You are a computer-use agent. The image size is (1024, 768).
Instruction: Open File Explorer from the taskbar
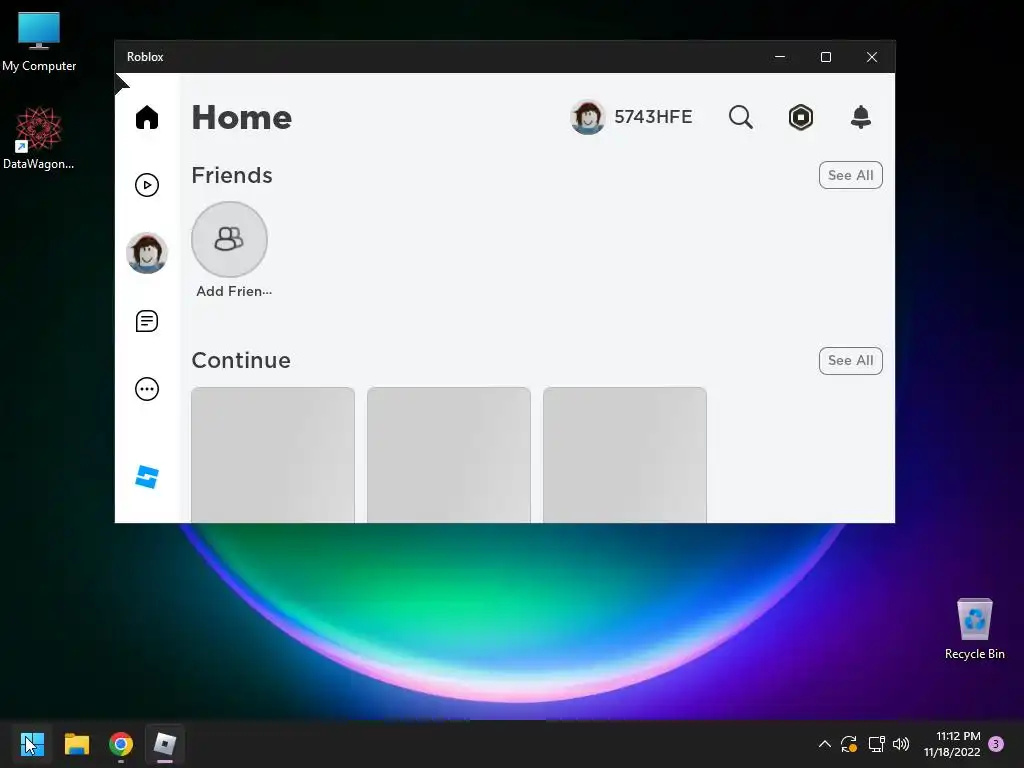(76, 744)
